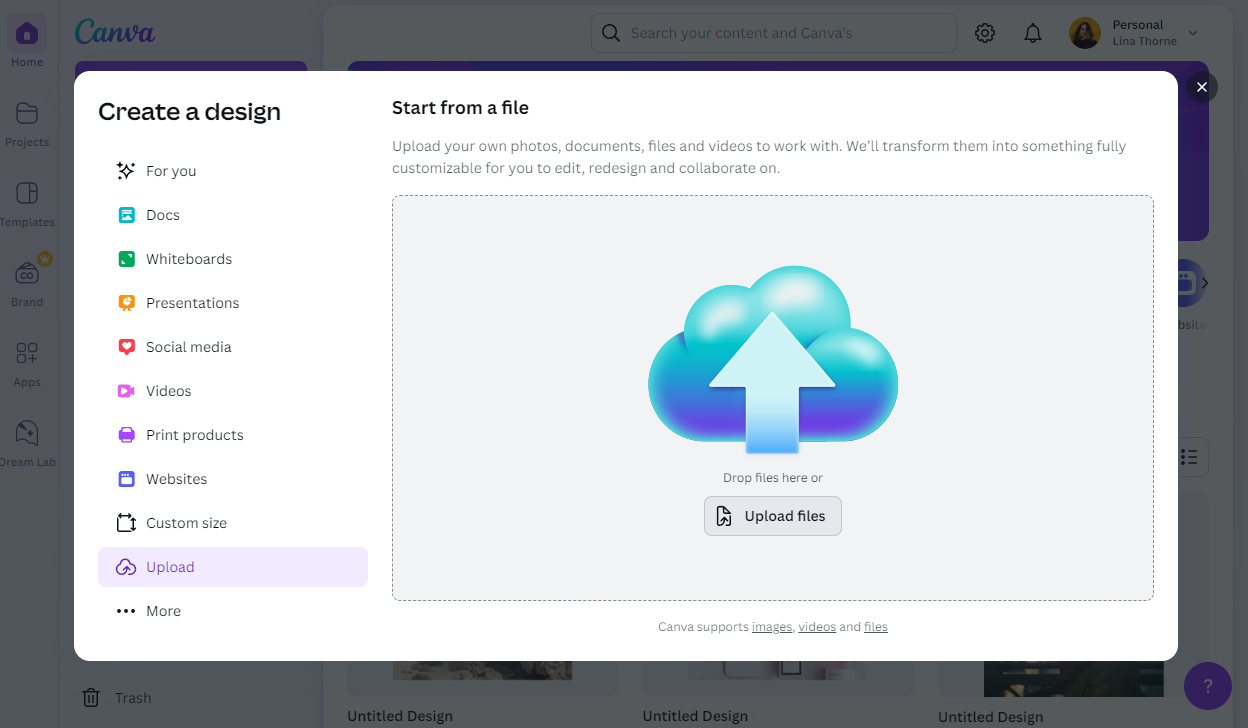Select the Websites category
Image resolution: width=1248 pixels, height=728 pixels.
coord(233,479)
